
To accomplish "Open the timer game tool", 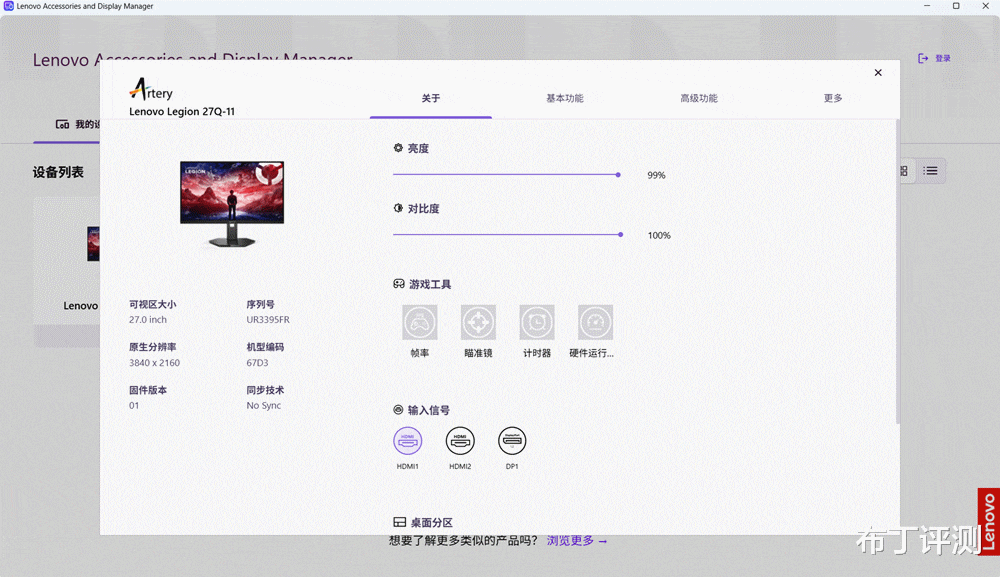I will [536, 323].
